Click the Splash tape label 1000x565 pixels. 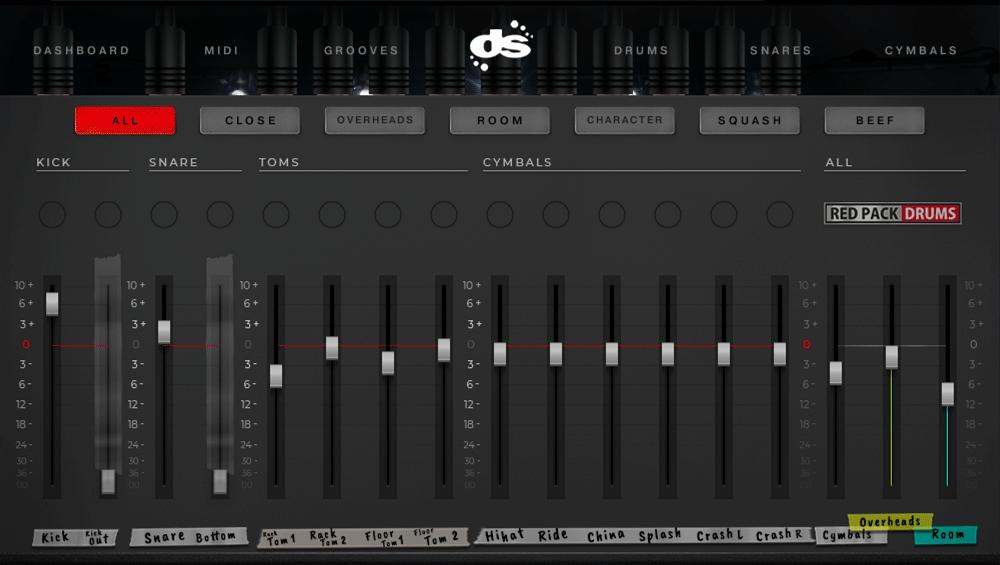click(660, 535)
